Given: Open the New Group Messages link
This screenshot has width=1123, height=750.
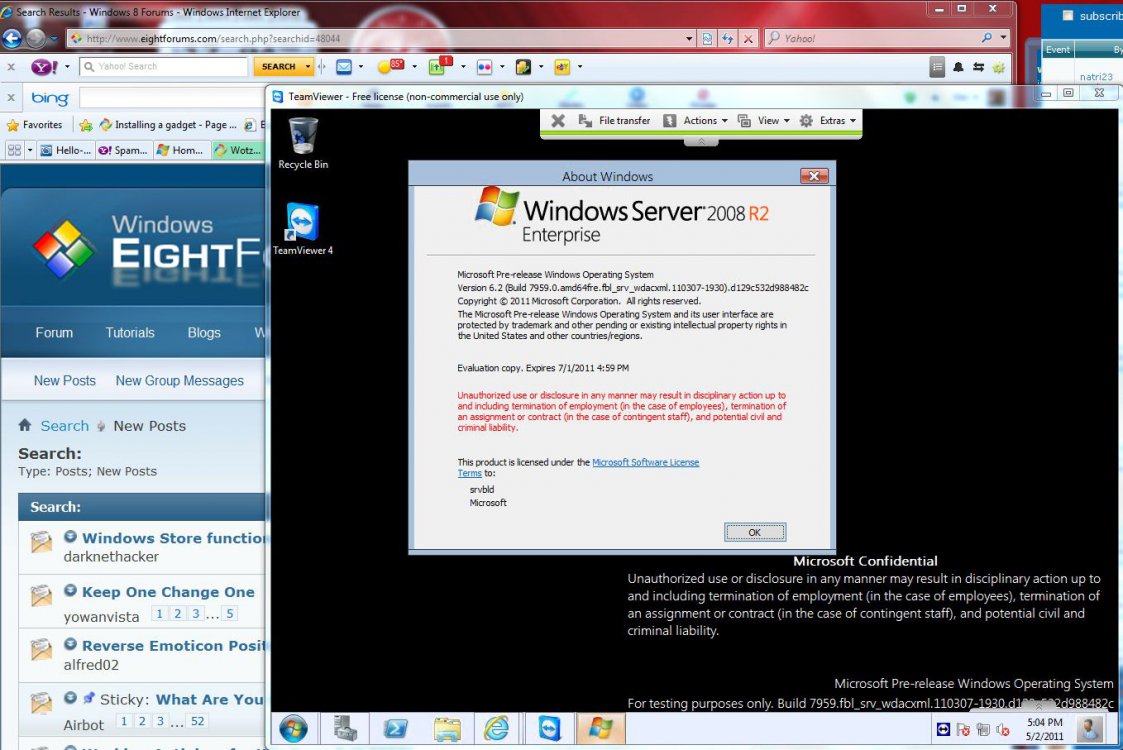Looking at the screenshot, I should (180, 381).
